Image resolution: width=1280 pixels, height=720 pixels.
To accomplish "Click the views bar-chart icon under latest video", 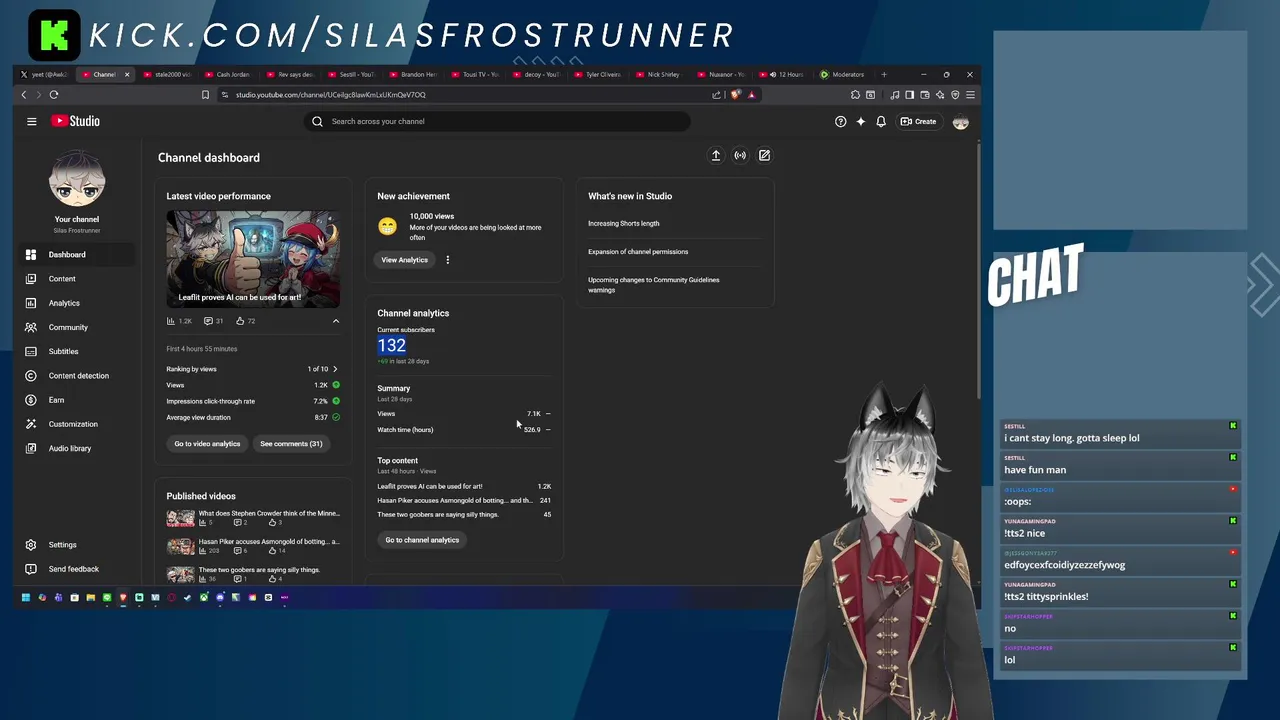I will tap(171, 321).
